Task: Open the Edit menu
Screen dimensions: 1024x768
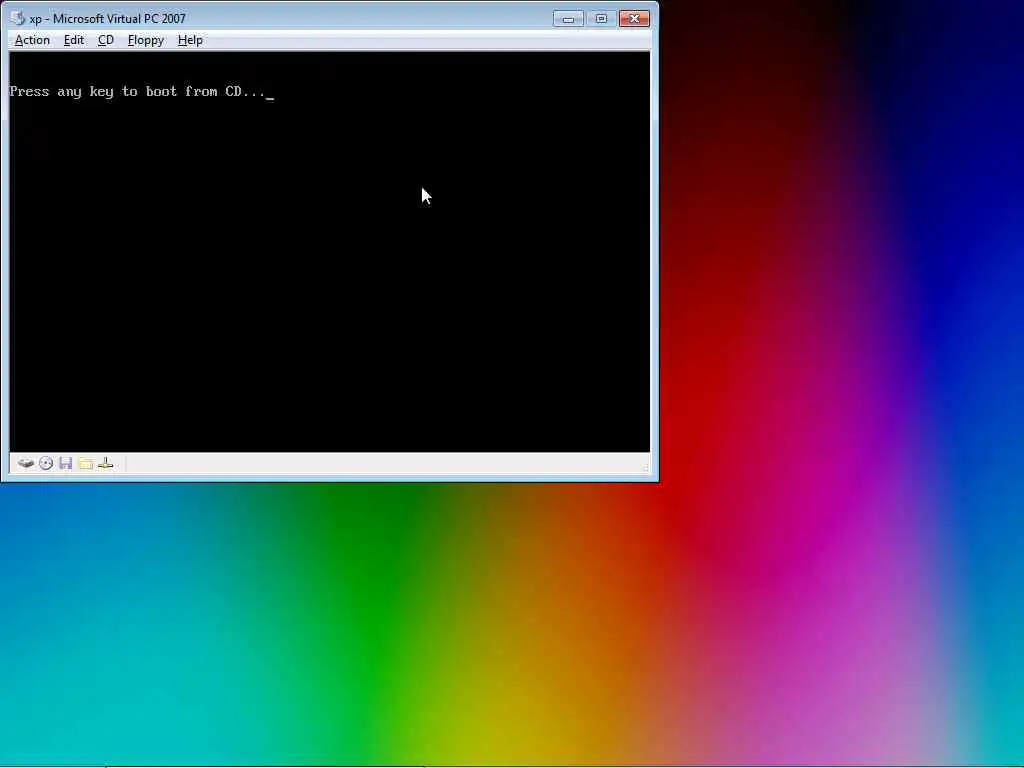Action: coord(74,40)
